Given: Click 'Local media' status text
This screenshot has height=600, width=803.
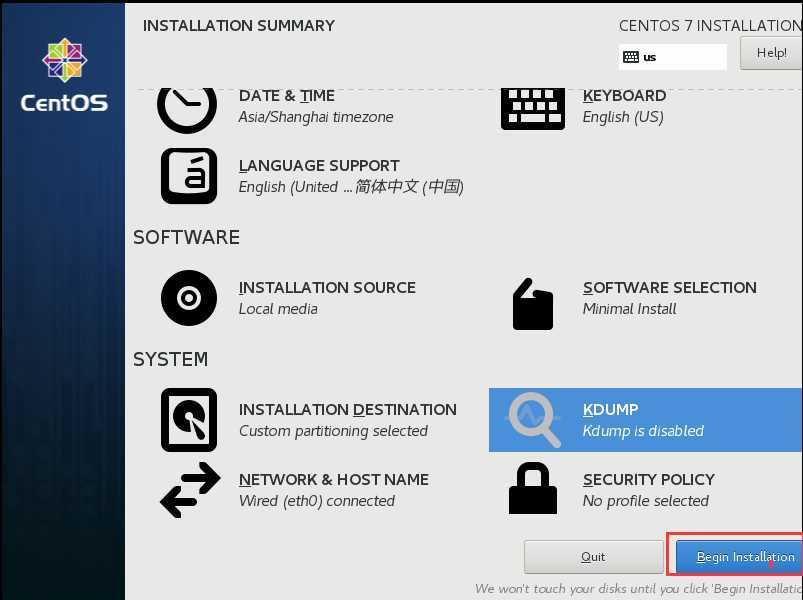Looking at the screenshot, I should pos(278,309).
